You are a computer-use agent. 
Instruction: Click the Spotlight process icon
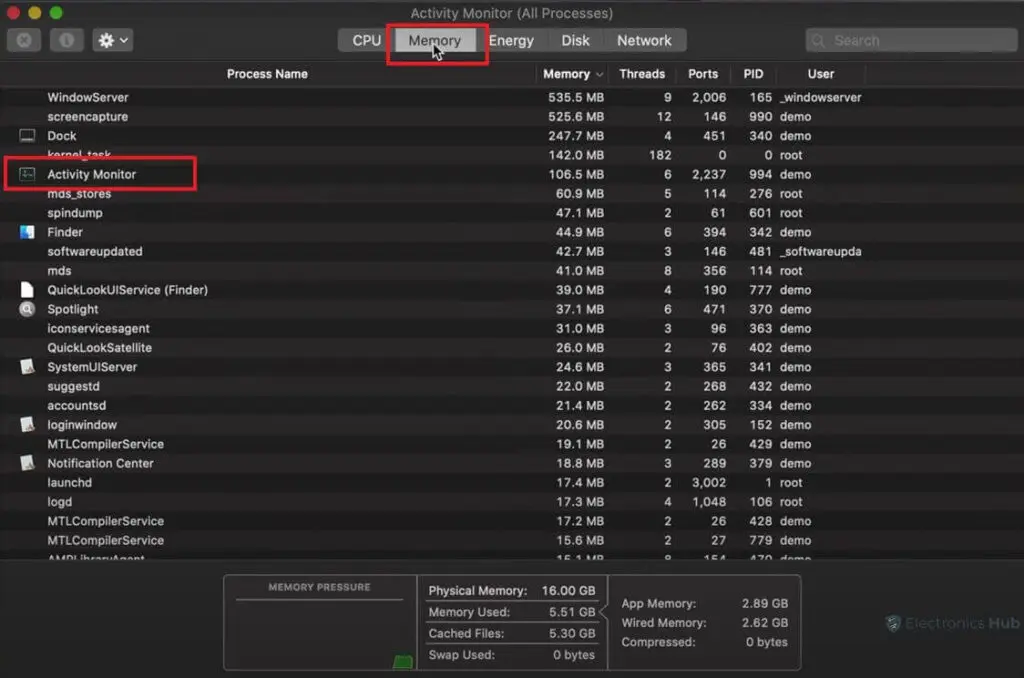pyautogui.click(x=27, y=309)
